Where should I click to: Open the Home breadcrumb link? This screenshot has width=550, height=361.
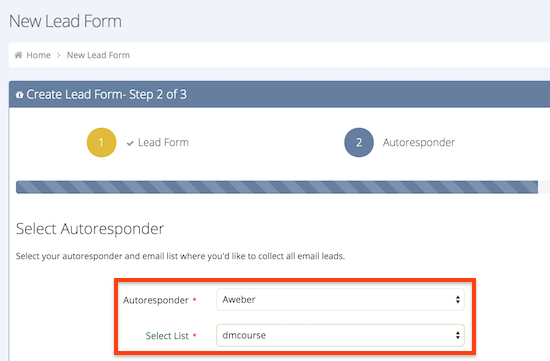(39, 55)
